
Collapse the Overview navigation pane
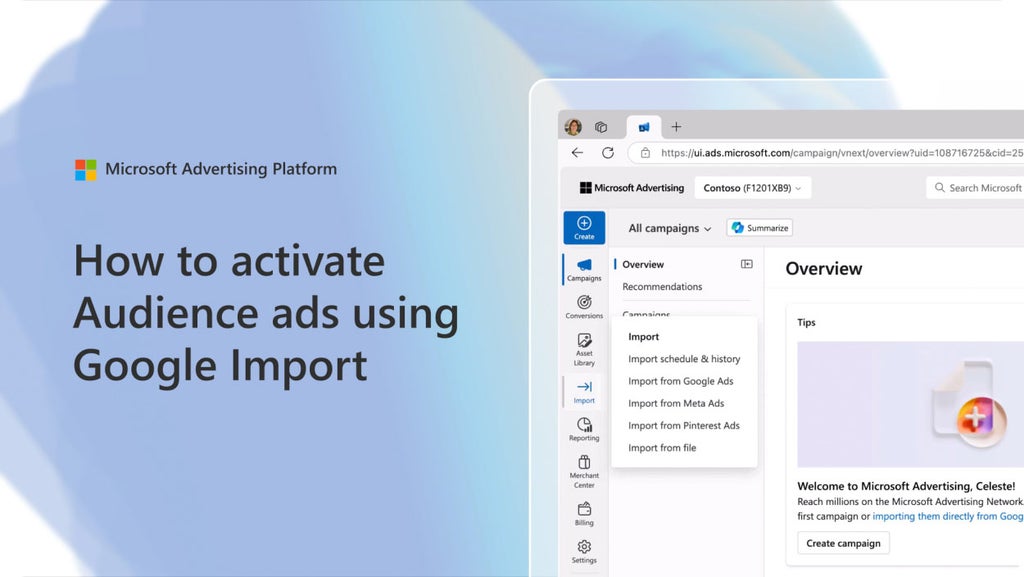coord(745,263)
